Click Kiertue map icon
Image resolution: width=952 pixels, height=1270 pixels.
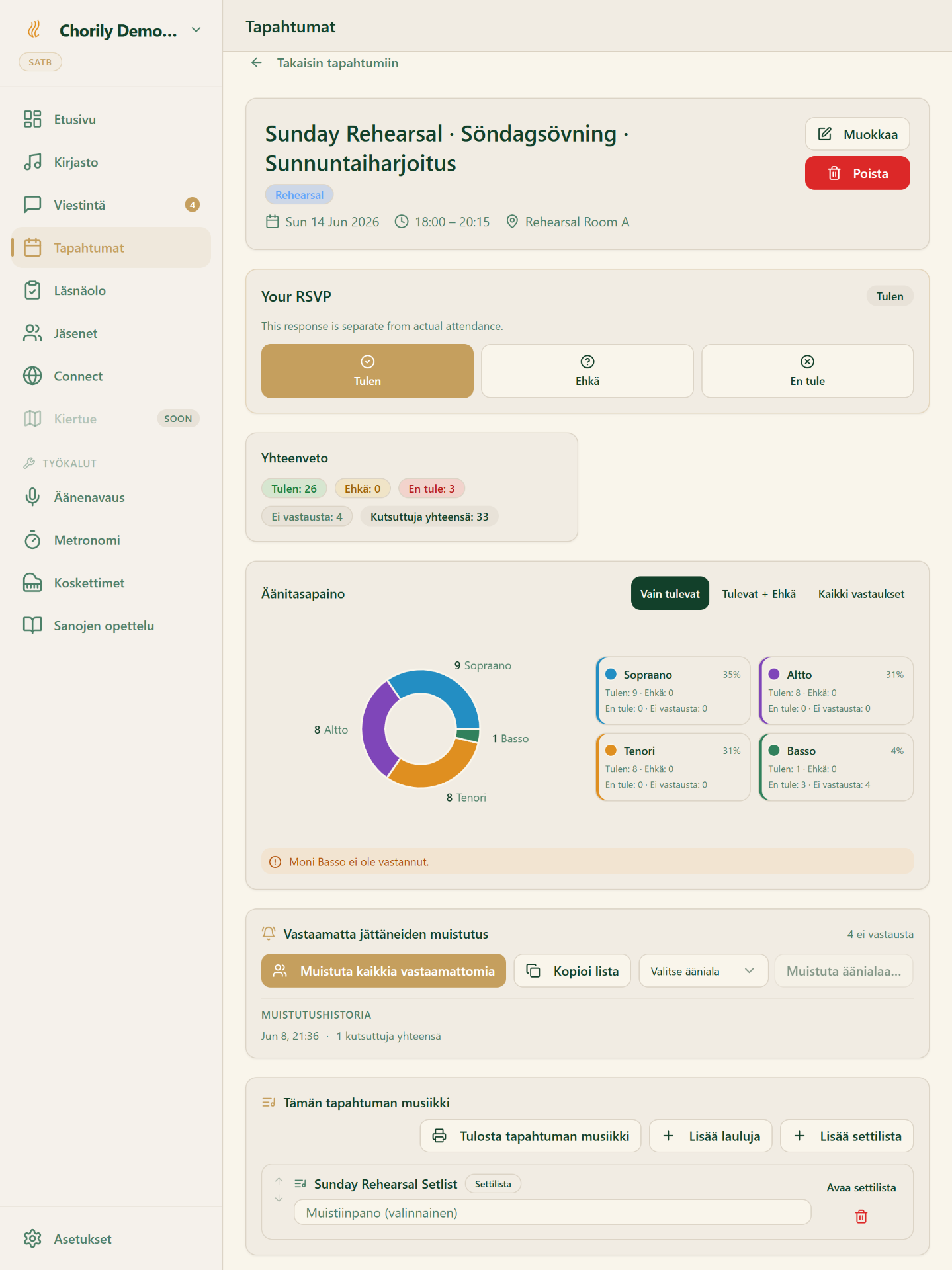pos(32,419)
